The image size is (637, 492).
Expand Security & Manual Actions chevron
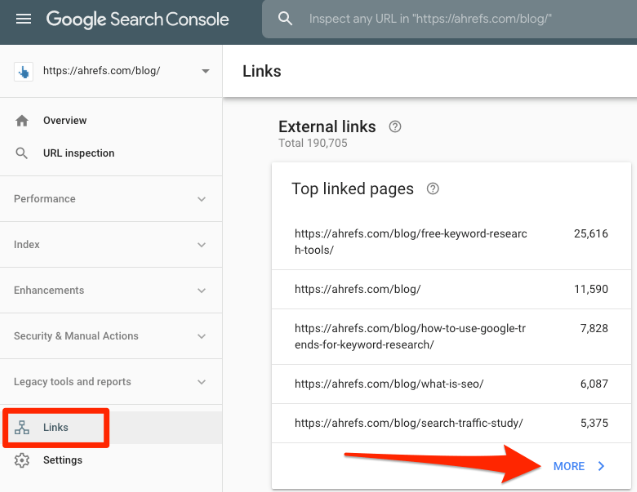tap(202, 336)
